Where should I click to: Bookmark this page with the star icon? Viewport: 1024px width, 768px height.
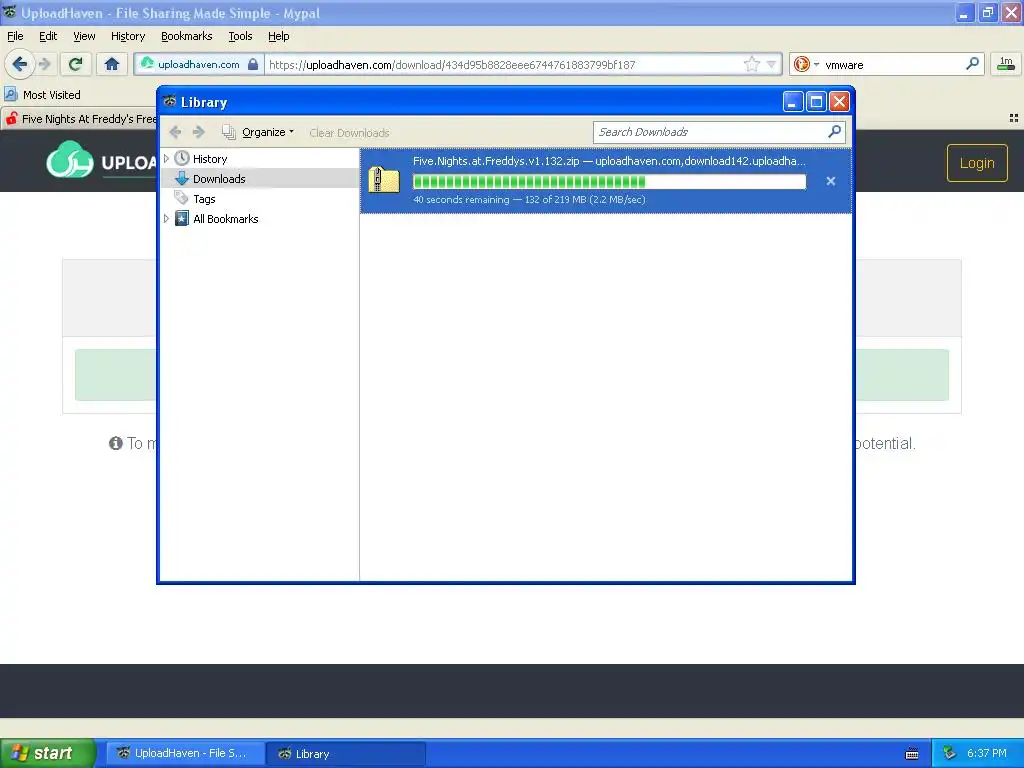752,64
